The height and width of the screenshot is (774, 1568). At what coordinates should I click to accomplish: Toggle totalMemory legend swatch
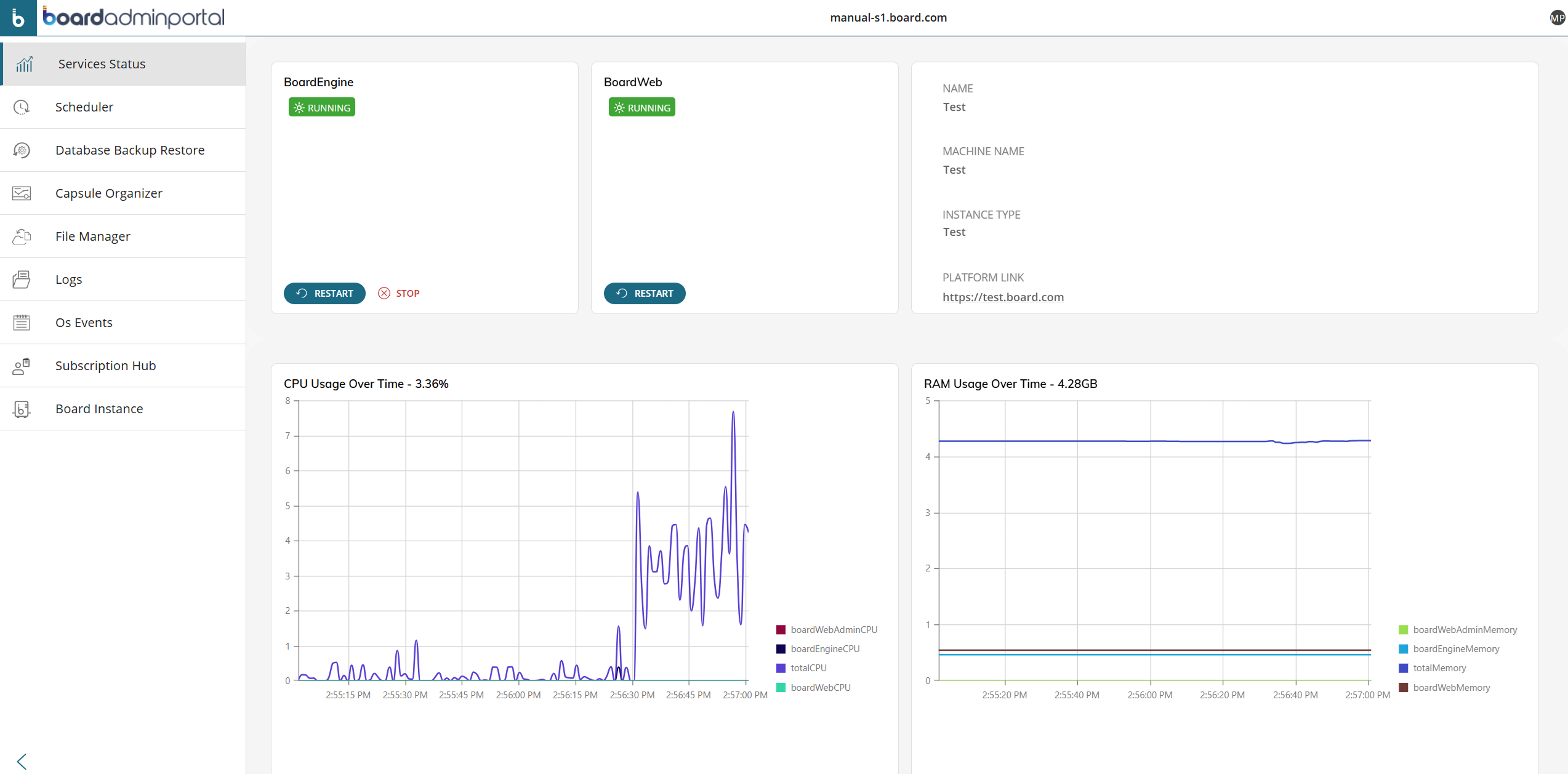point(1403,668)
